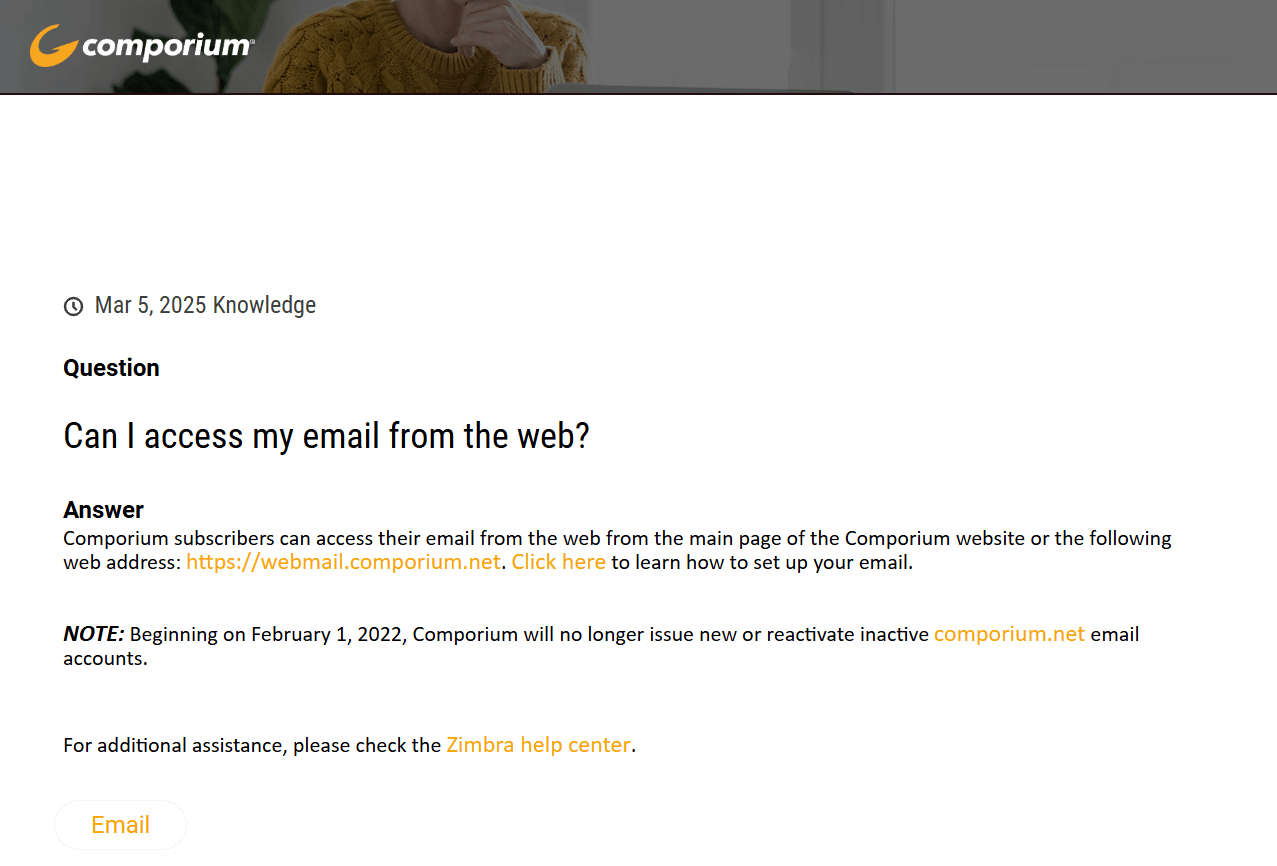Click the clock icon beside the article date
The width and height of the screenshot is (1277, 866).
(72, 305)
